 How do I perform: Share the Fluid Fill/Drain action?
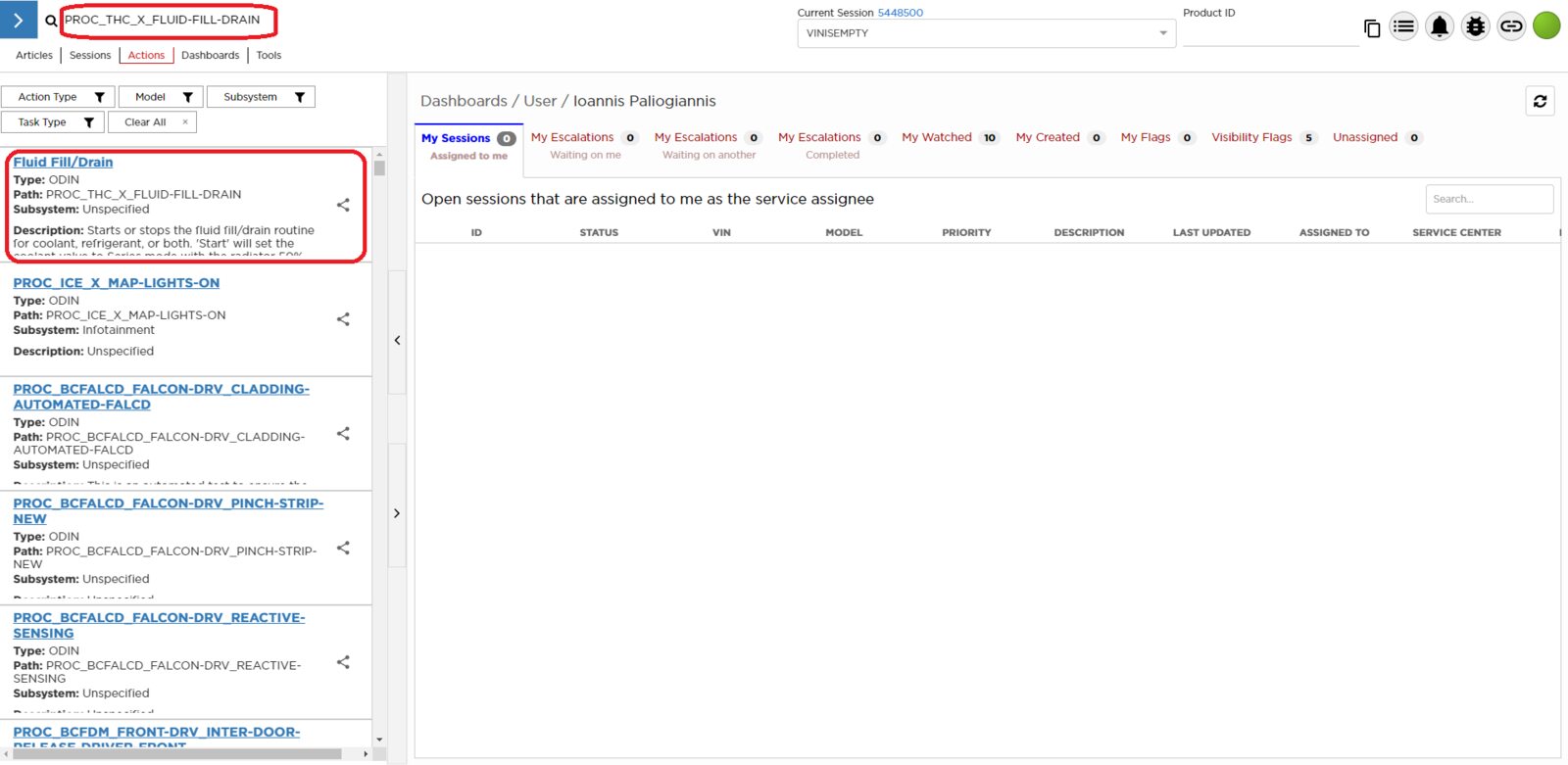[343, 205]
